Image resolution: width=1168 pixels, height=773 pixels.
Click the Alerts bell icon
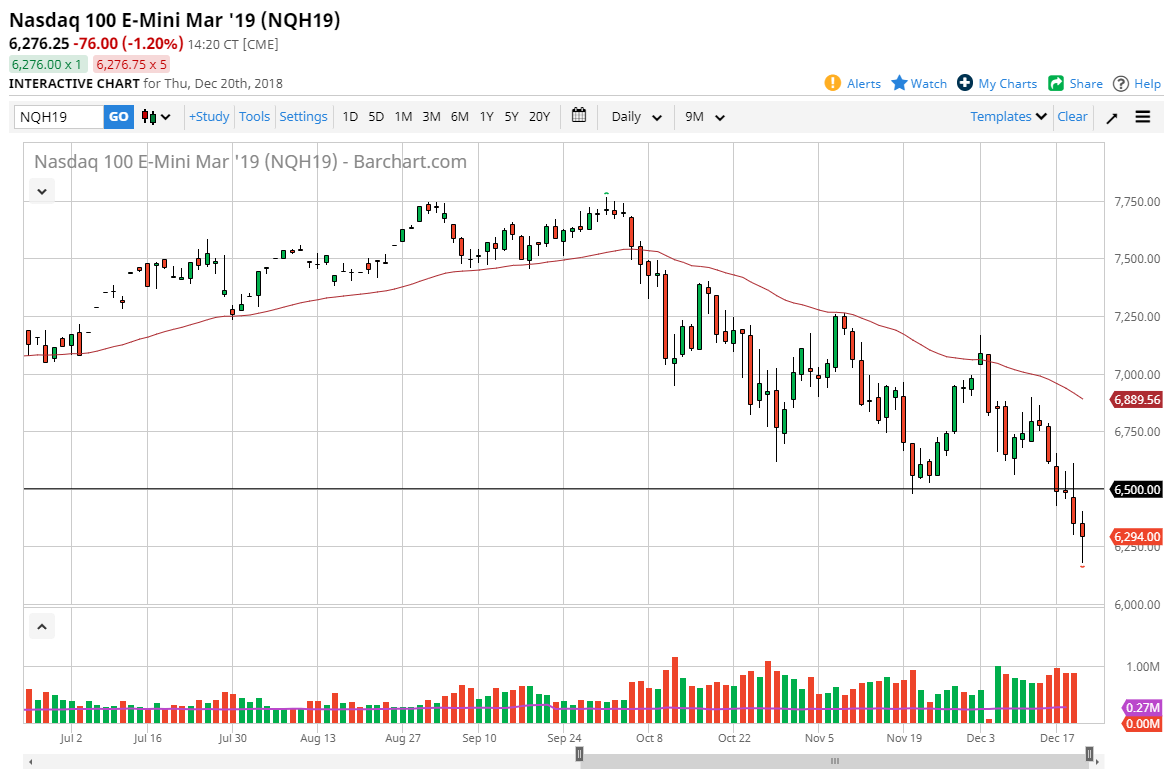pyautogui.click(x=831, y=83)
